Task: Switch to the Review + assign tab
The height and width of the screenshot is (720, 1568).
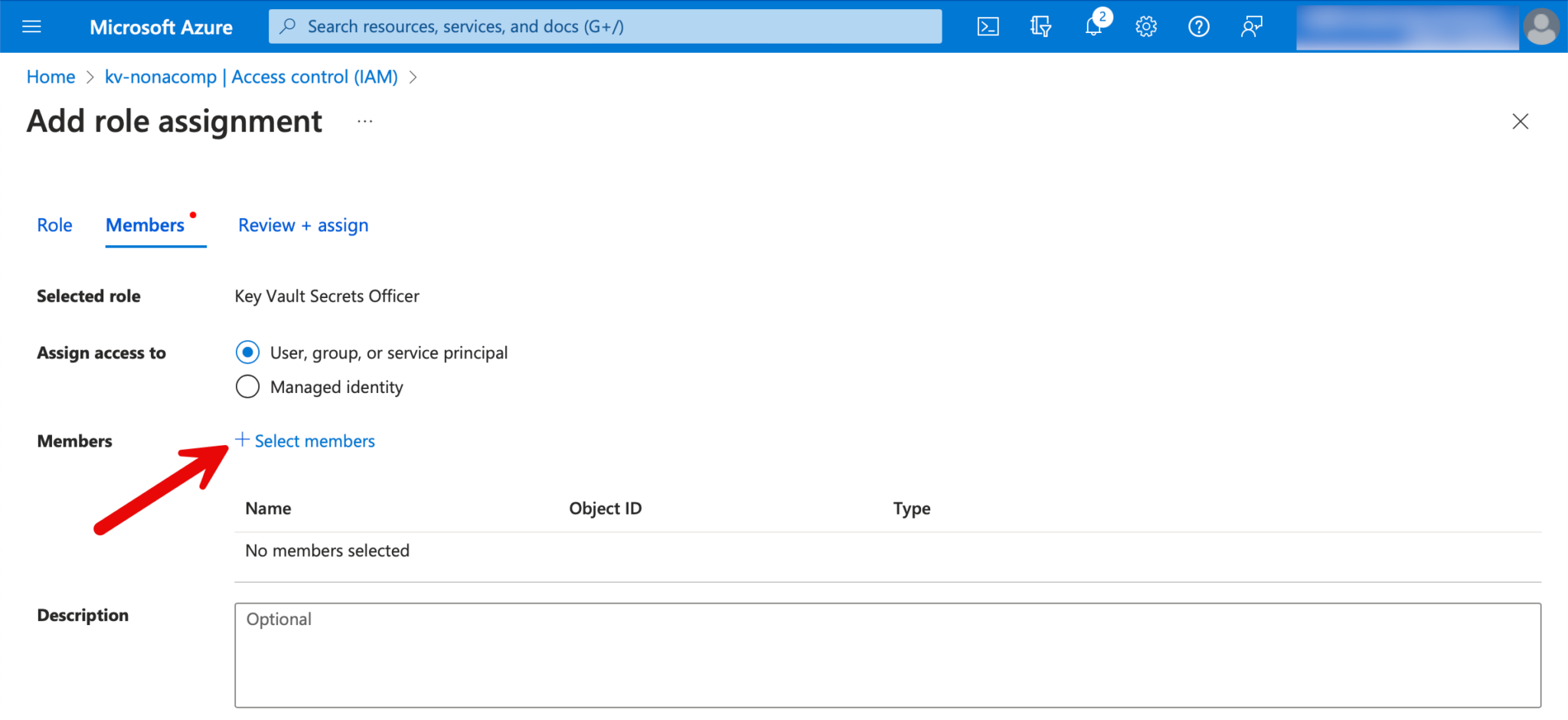Action: click(x=303, y=225)
